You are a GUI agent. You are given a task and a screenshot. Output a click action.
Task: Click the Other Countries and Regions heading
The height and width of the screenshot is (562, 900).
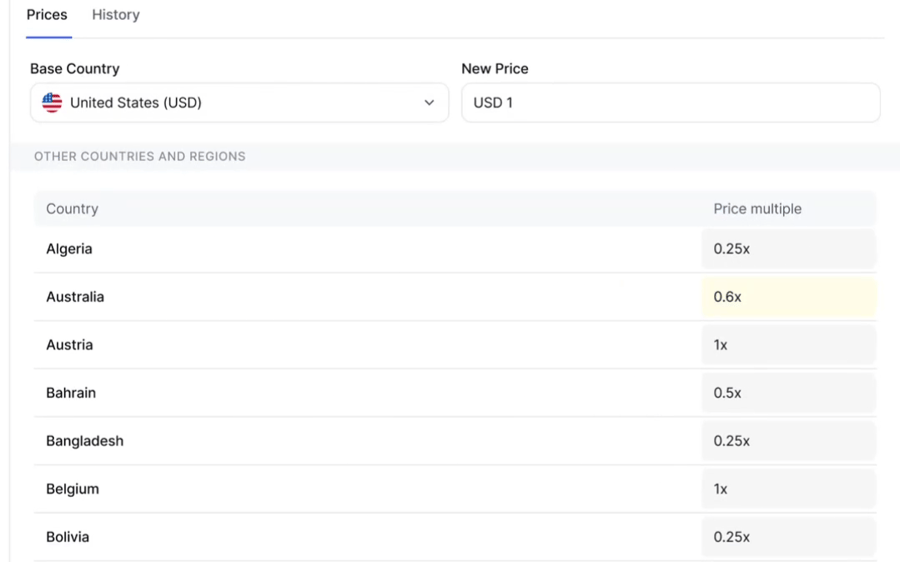tap(139, 157)
